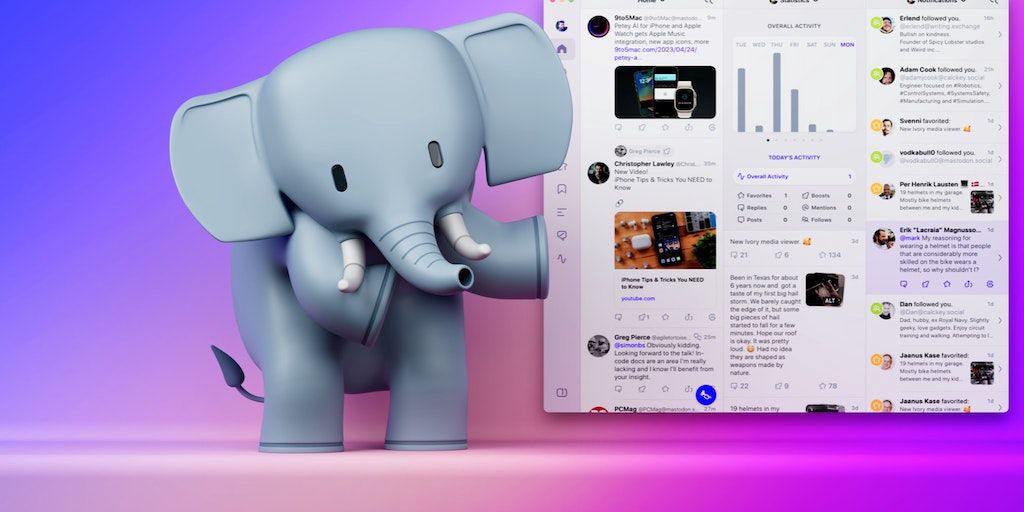Viewport: 1024px width, 512px height.
Task: Open more actions on Erik Magnusson's reply
Action: click(x=990, y=284)
